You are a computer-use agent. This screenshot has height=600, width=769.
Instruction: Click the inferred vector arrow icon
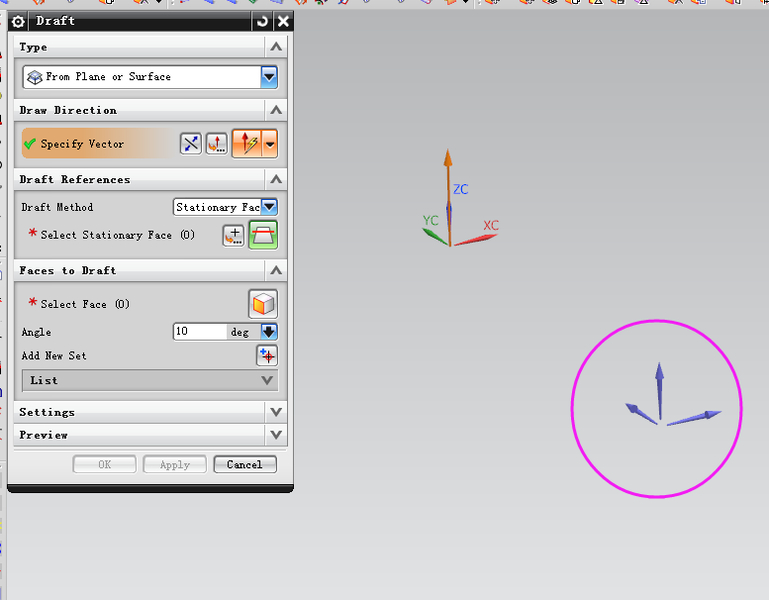point(246,144)
